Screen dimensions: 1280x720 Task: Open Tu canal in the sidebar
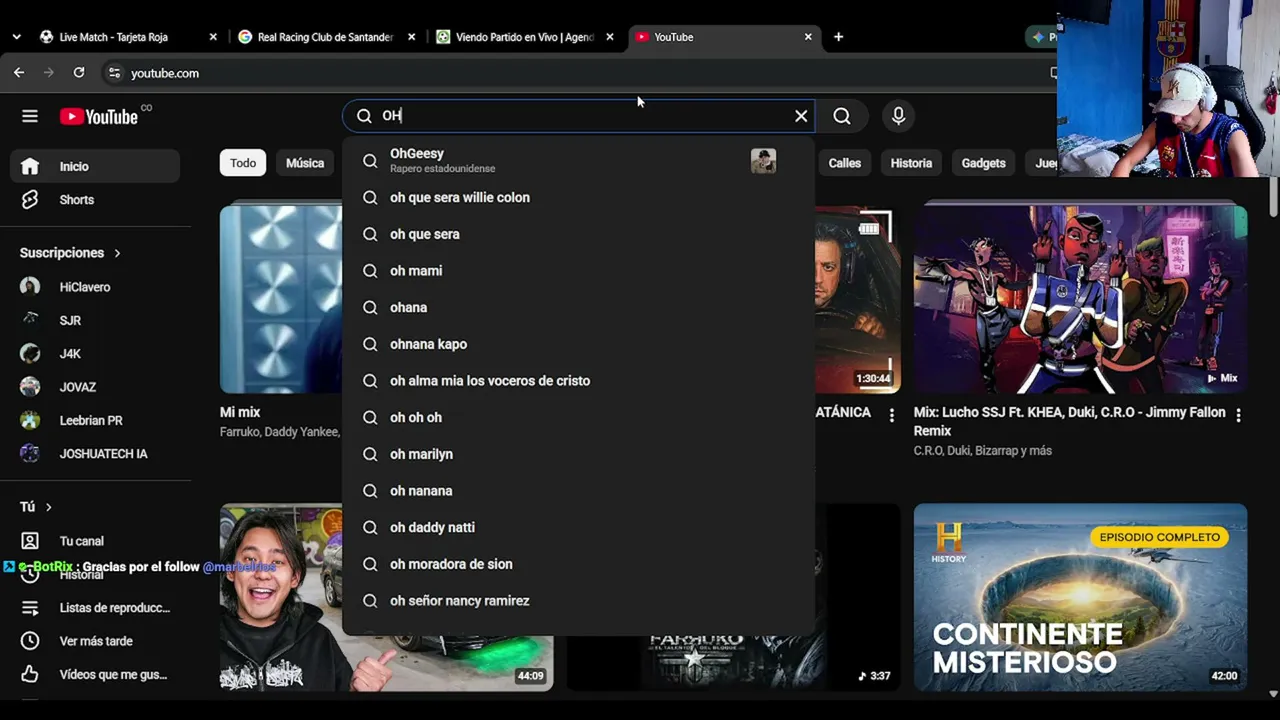point(95,541)
